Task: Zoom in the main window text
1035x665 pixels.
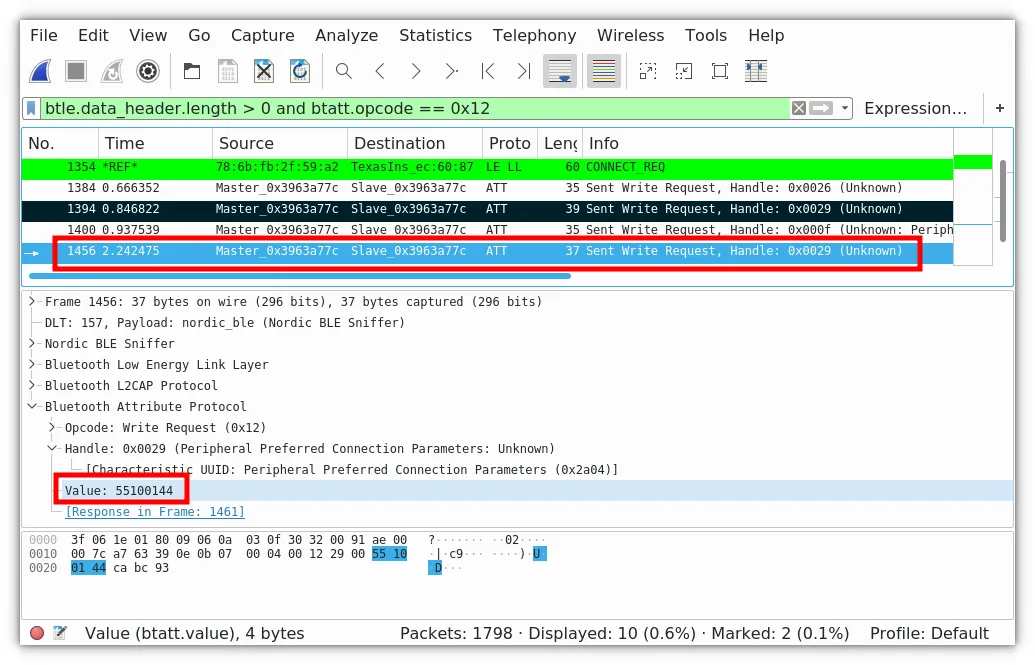Action: click(x=648, y=71)
